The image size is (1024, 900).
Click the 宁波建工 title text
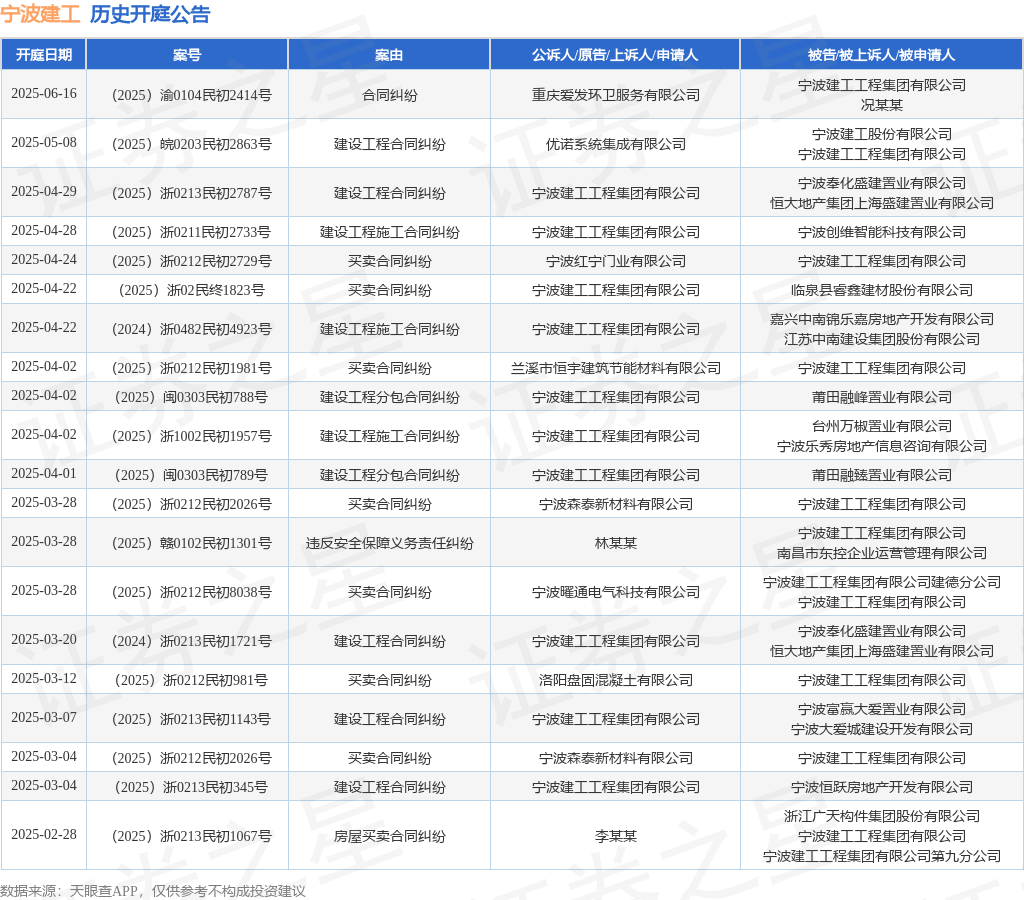pos(40,14)
